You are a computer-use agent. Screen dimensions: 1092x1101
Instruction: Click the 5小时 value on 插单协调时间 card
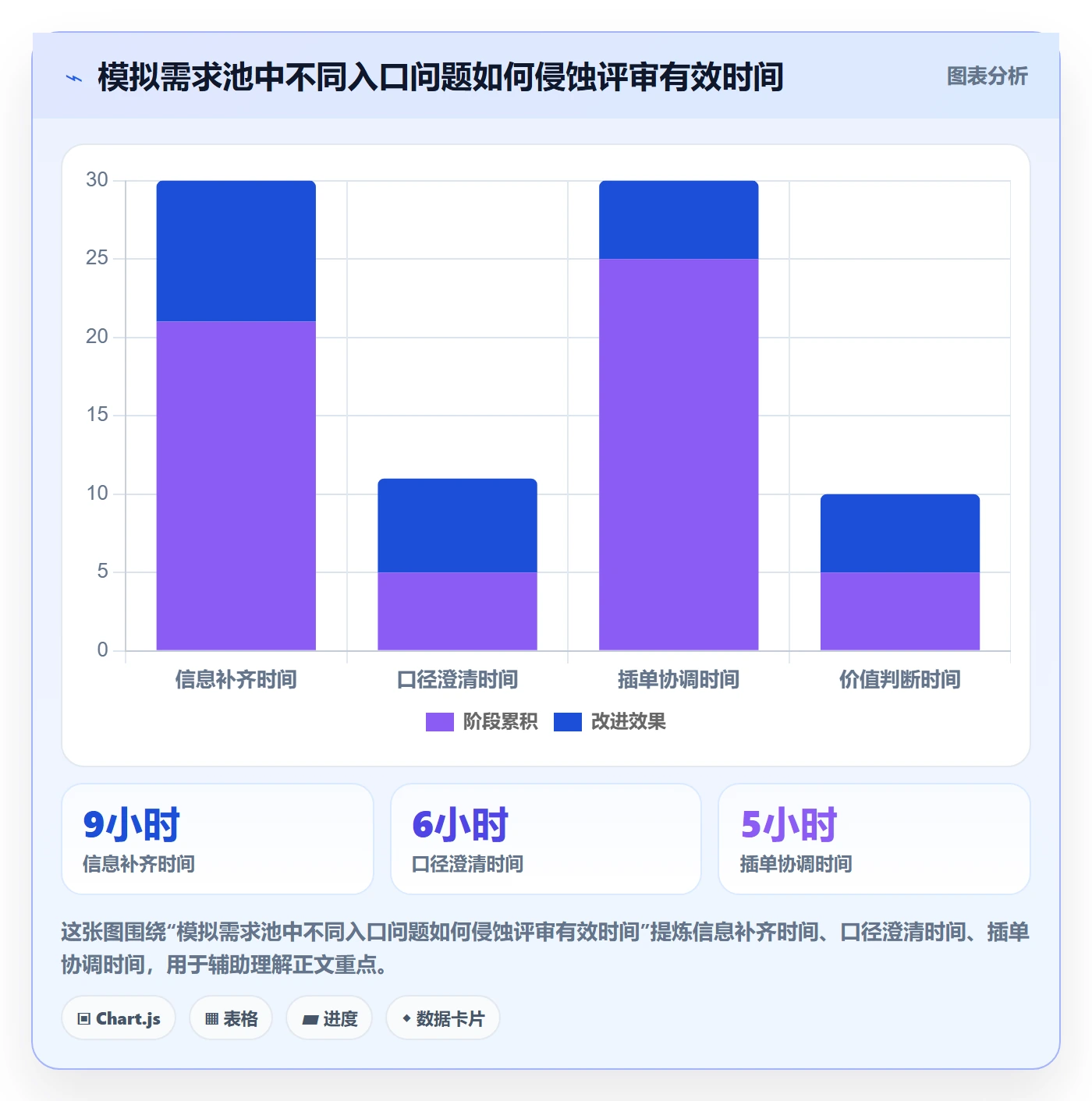point(789,824)
